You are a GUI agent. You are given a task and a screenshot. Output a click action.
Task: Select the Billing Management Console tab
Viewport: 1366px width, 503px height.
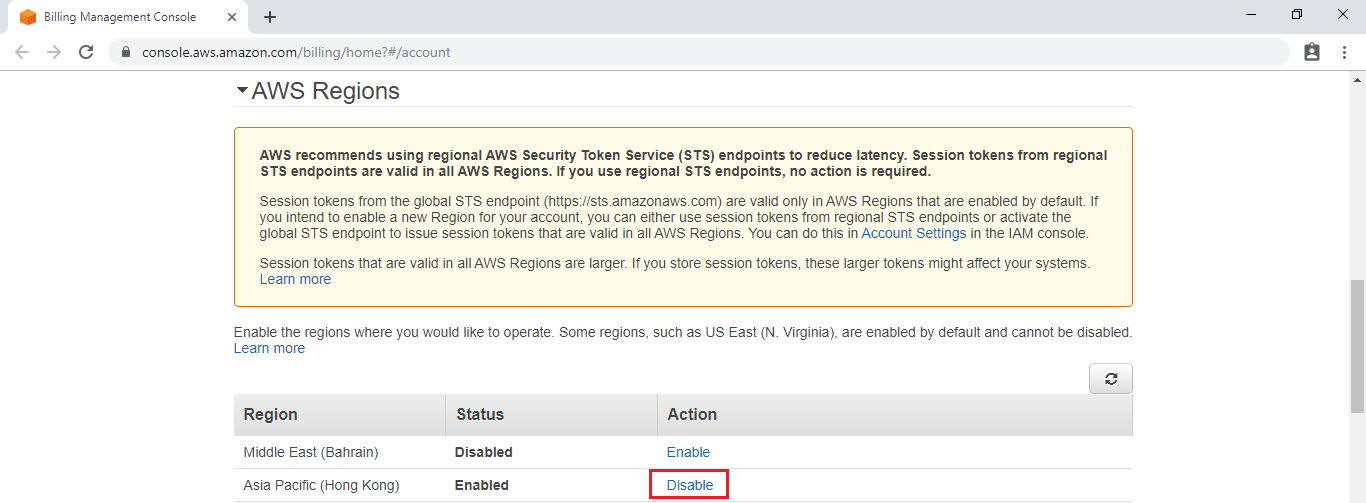pyautogui.click(x=128, y=17)
